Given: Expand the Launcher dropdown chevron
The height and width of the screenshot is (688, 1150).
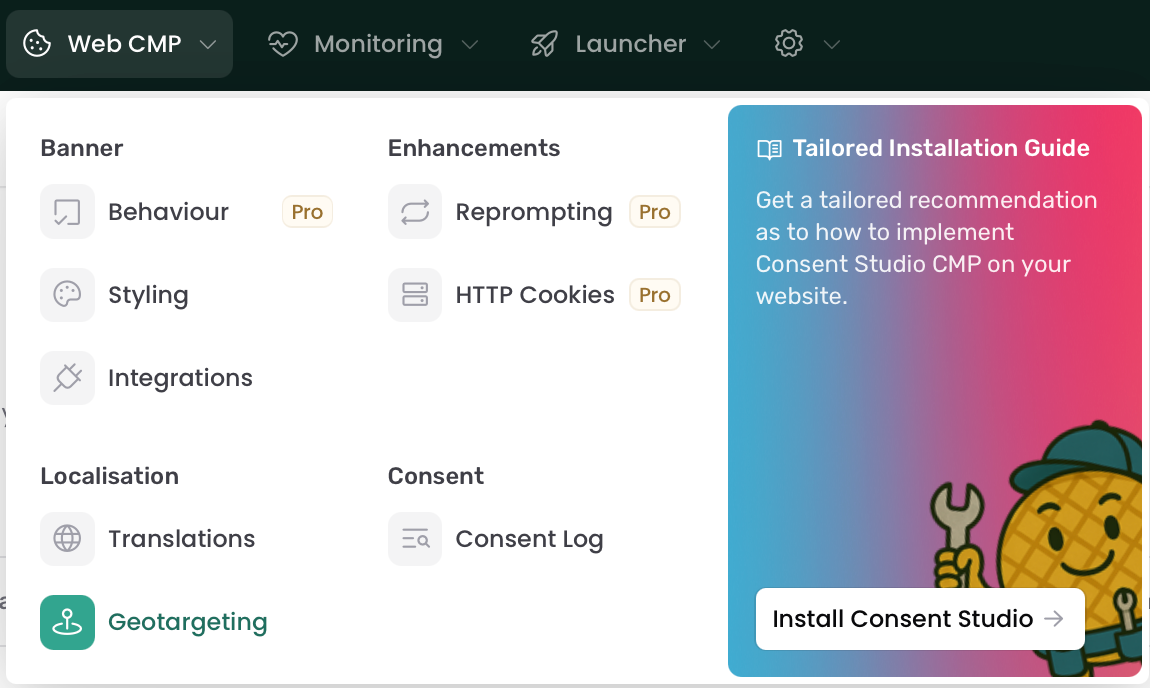Looking at the screenshot, I should tap(711, 45).
